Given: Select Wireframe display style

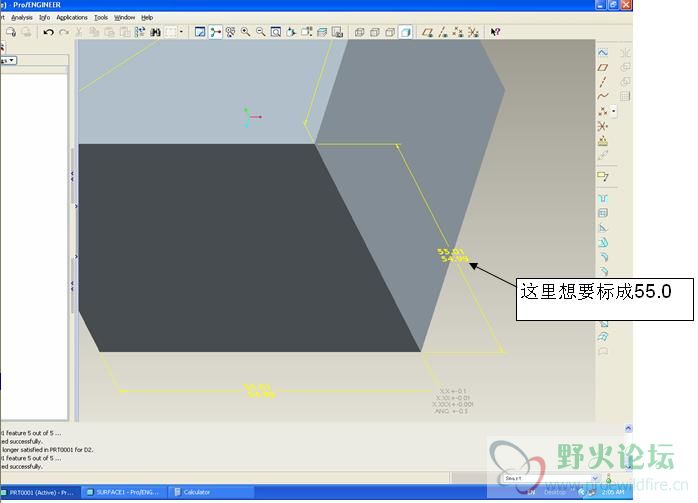Looking at the screenshot, I should (359, 32).
